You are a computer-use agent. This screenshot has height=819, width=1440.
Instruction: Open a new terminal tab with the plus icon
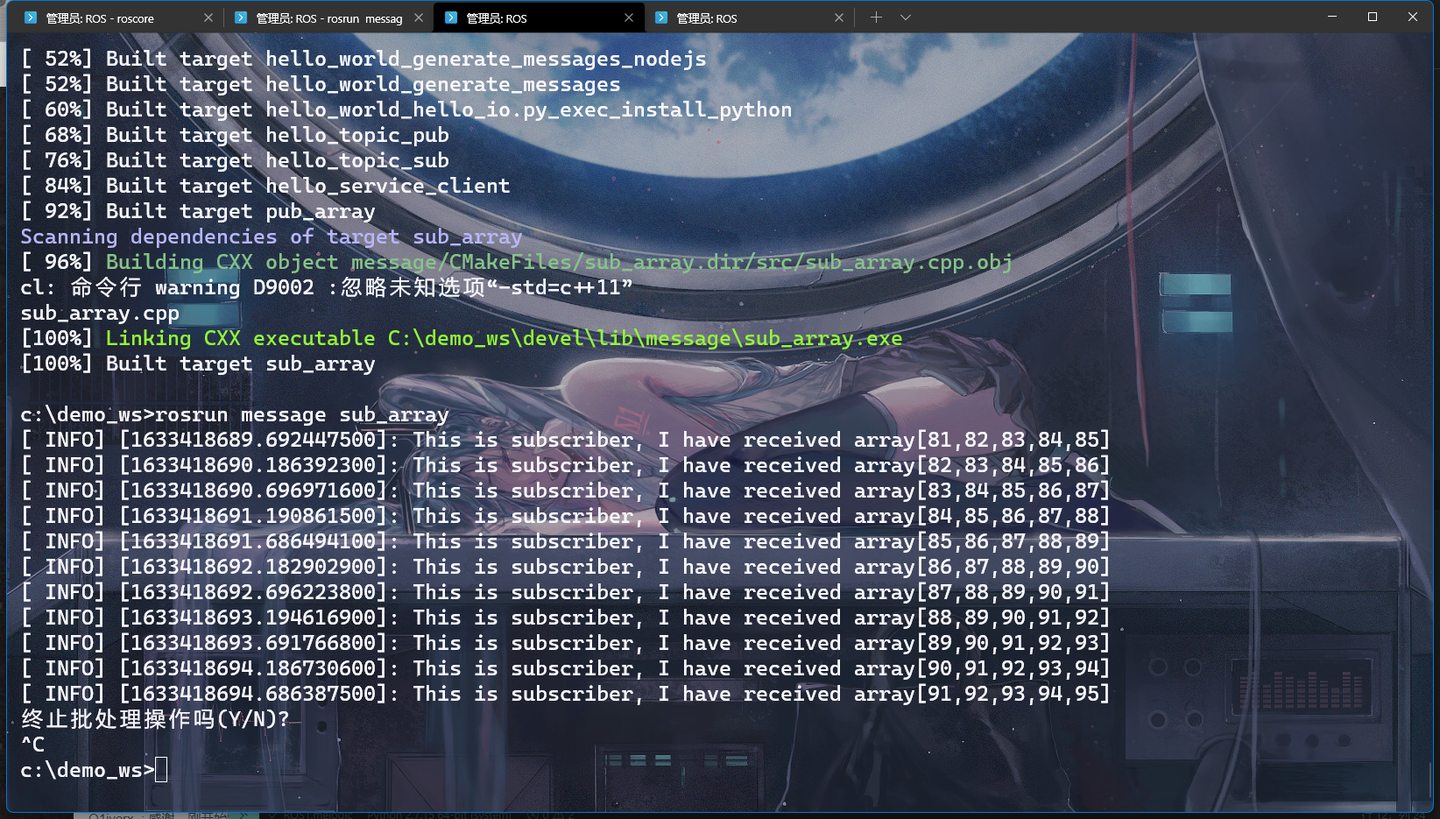pyautogui.click(x=876, y=17)
